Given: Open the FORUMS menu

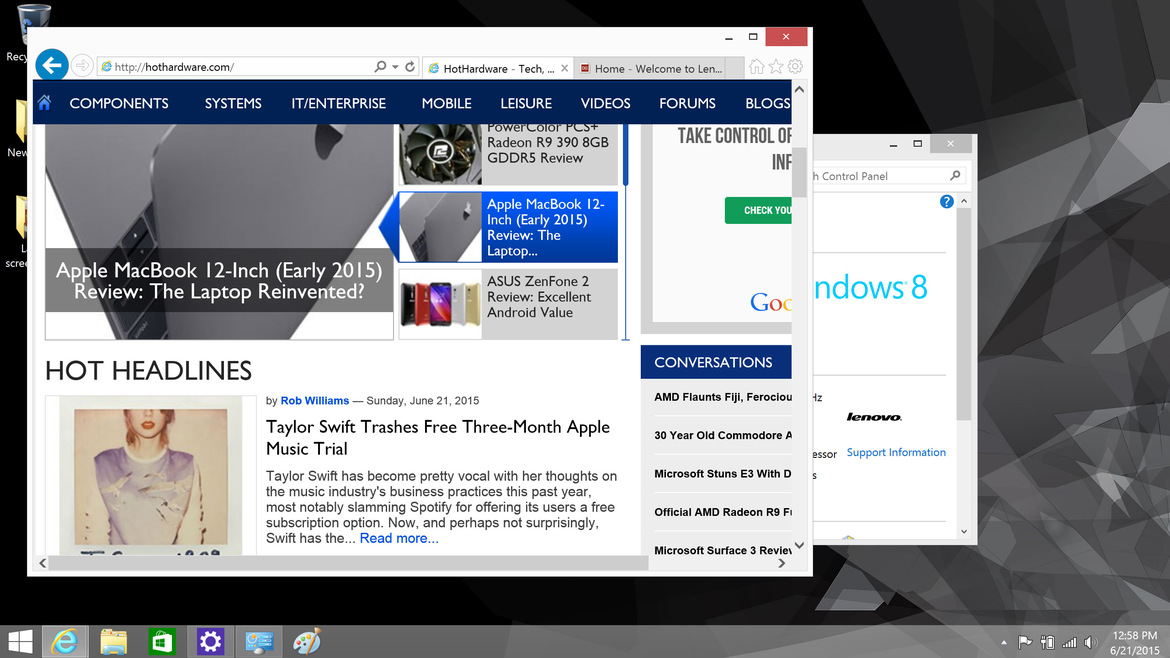Looking at the screenshot, I should pos(687,103).
